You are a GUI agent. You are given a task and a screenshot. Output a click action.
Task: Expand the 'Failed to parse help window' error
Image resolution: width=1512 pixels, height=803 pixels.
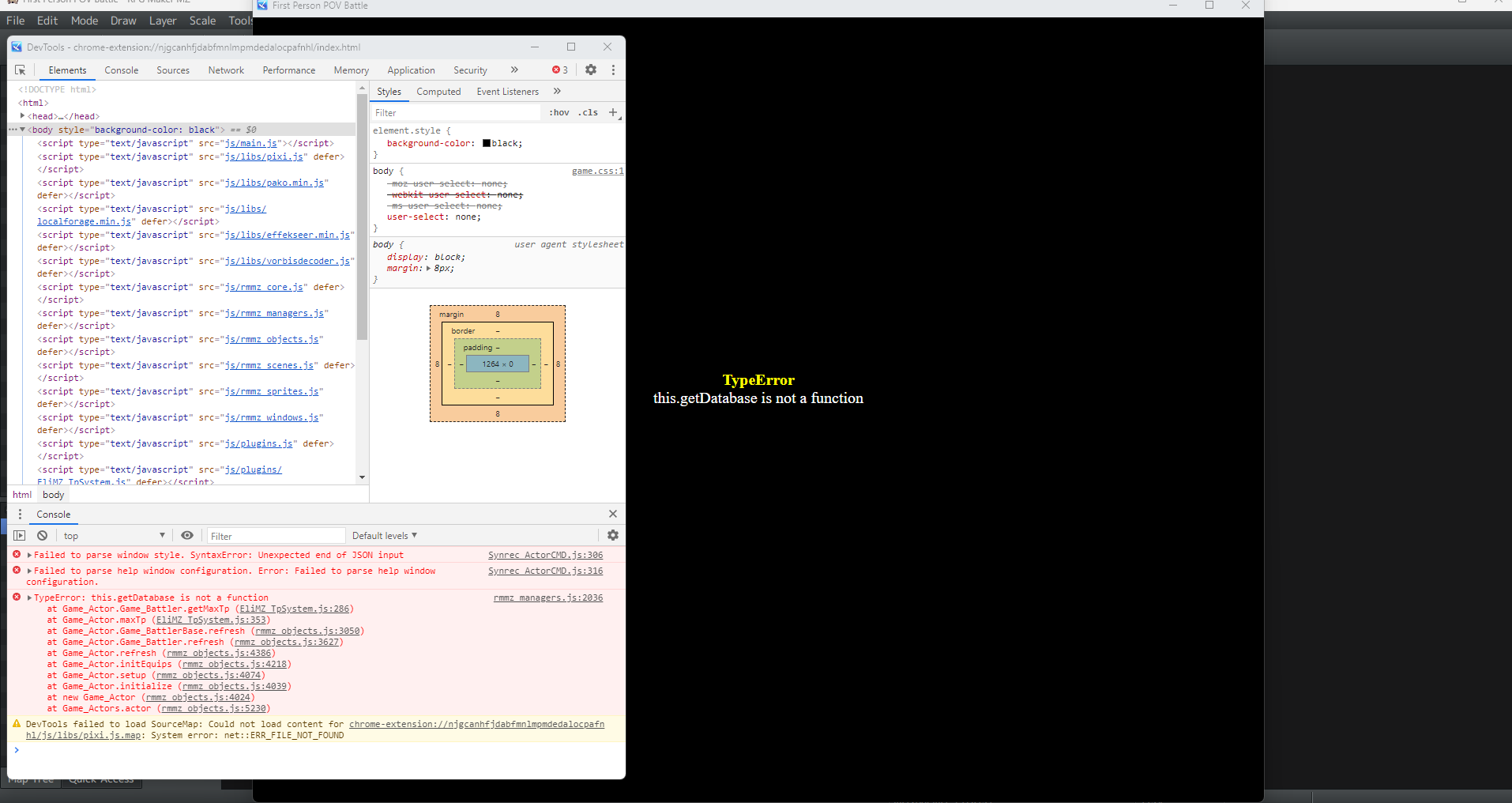coord(29,571)
